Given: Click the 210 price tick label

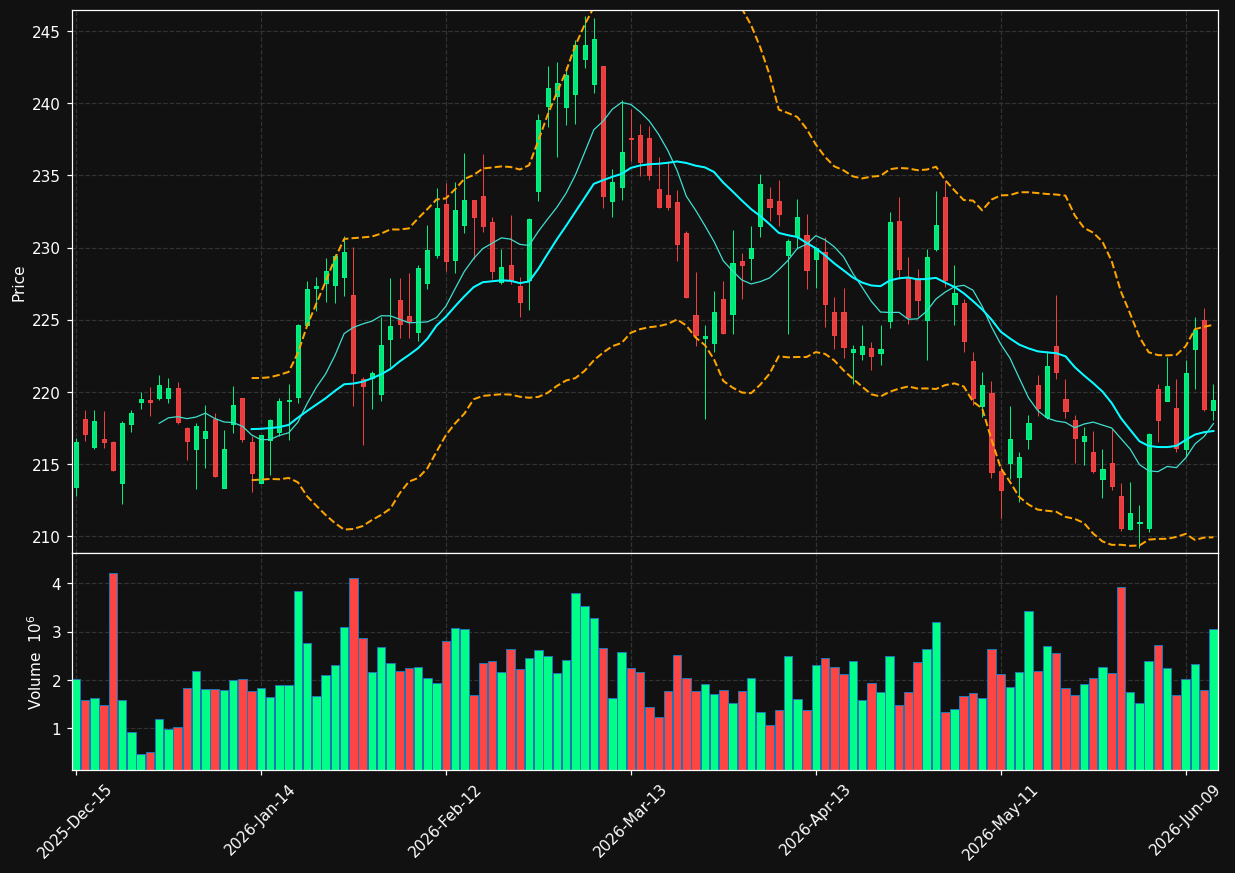Looking at the screenshot, I should [48, 537].
